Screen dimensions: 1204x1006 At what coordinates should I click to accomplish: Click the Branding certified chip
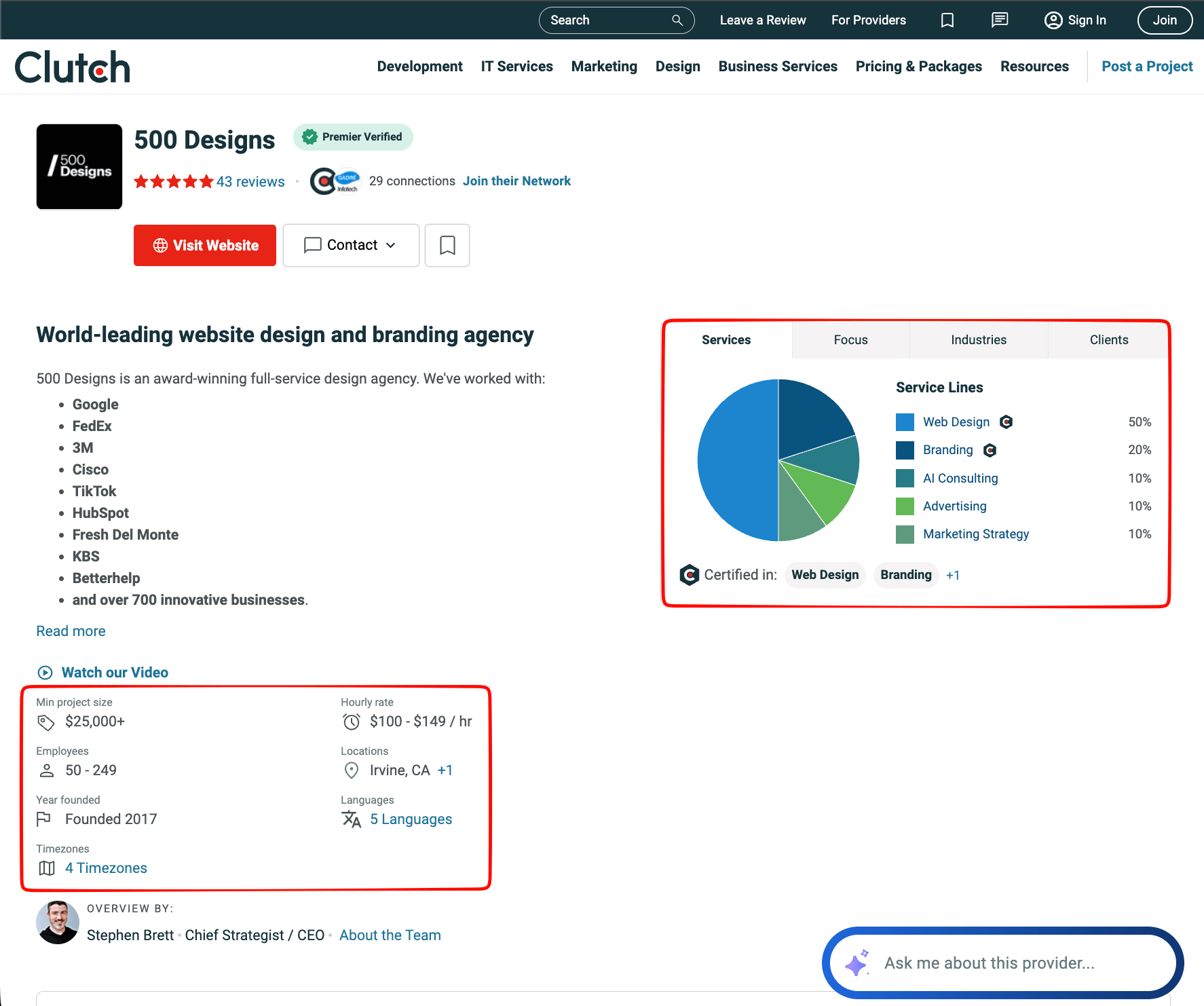pyautogui.click(x=906, y=575)
